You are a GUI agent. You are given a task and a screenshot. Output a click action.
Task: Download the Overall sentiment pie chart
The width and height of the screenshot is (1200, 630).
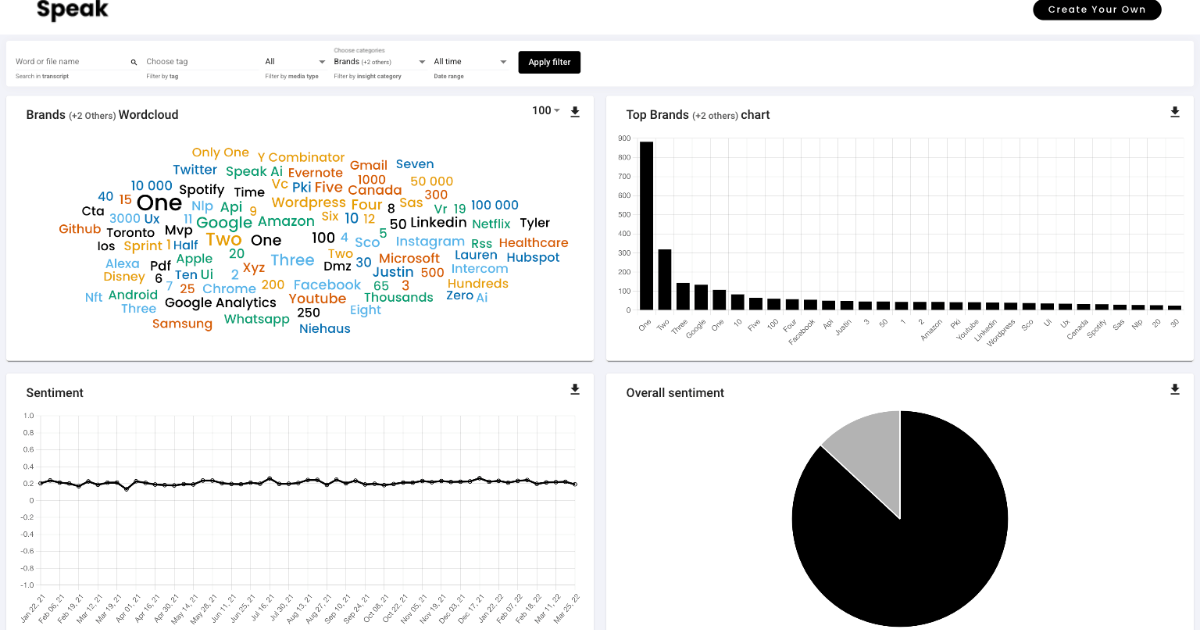click(1175, 390)
